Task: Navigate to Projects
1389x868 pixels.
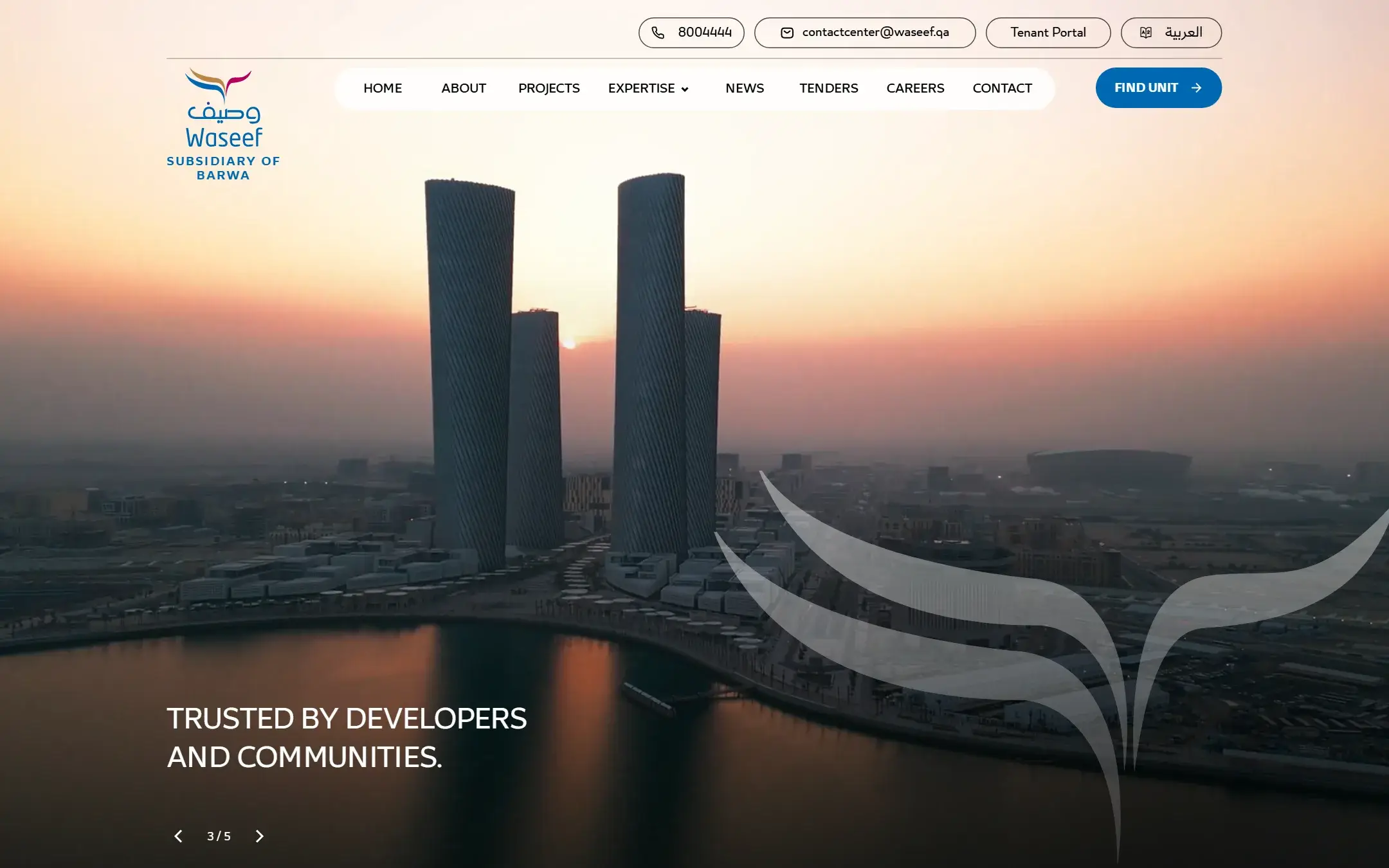Action: click(x=549, y=88)
